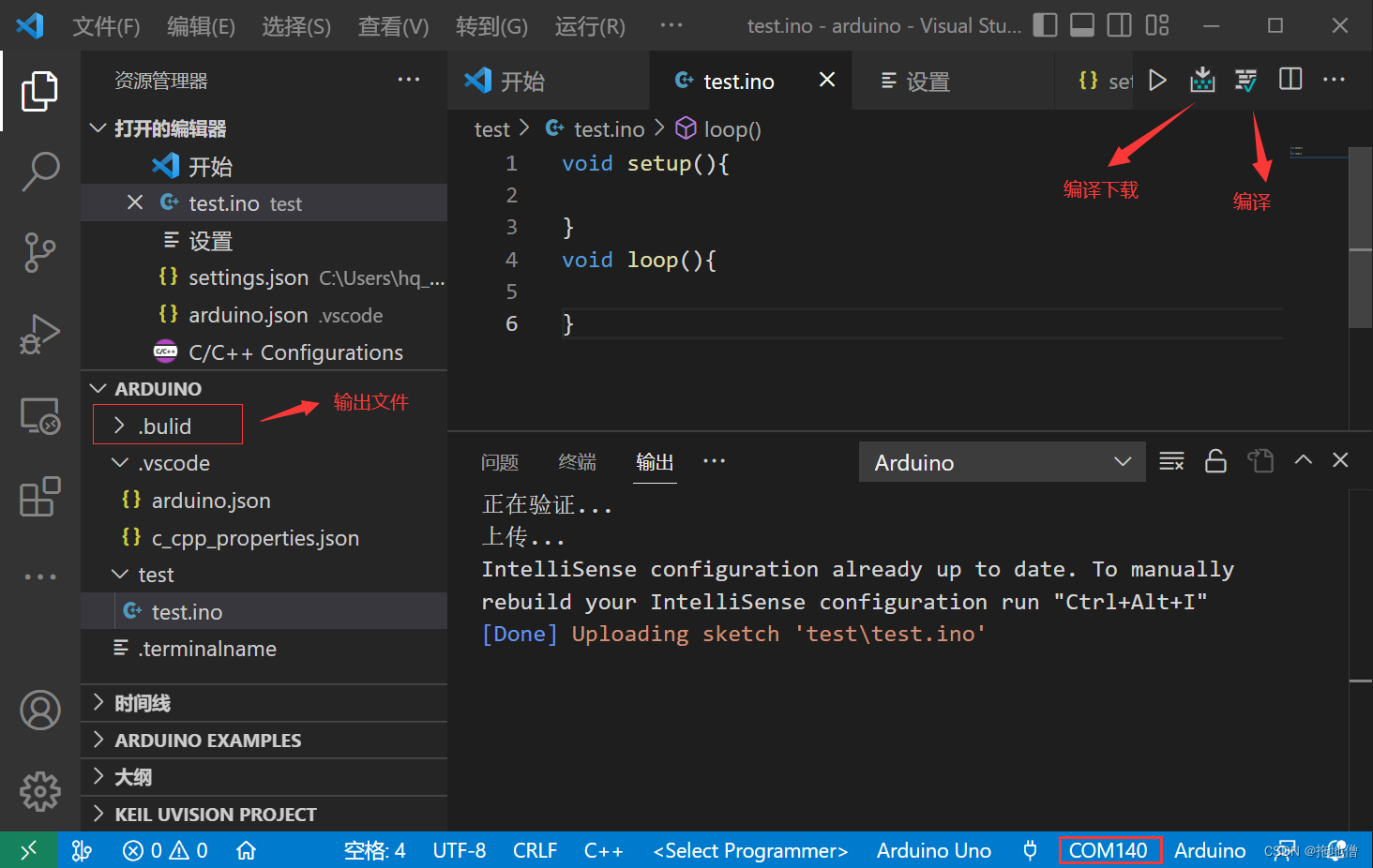Toggle the bottom panel layout icon
1373x868 pixels.
(1082, 25)
